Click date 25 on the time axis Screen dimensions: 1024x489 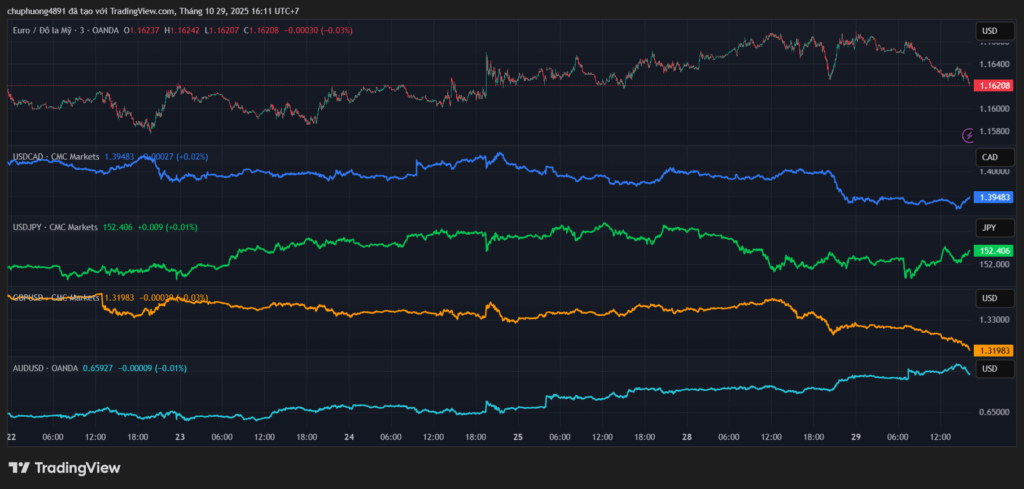tap(517, 437)
